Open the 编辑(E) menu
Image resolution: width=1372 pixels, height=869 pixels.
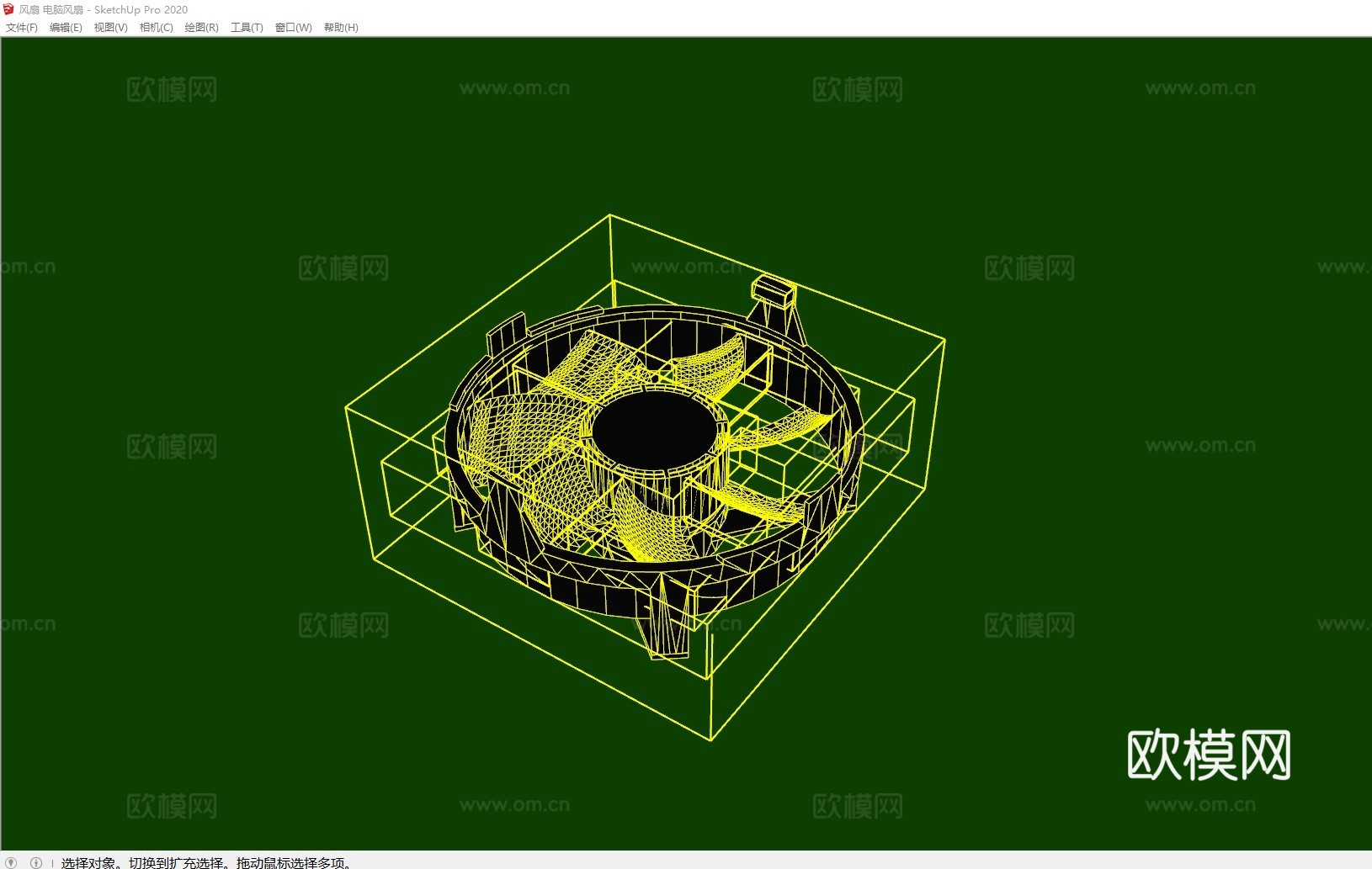(x=66, y=27)
